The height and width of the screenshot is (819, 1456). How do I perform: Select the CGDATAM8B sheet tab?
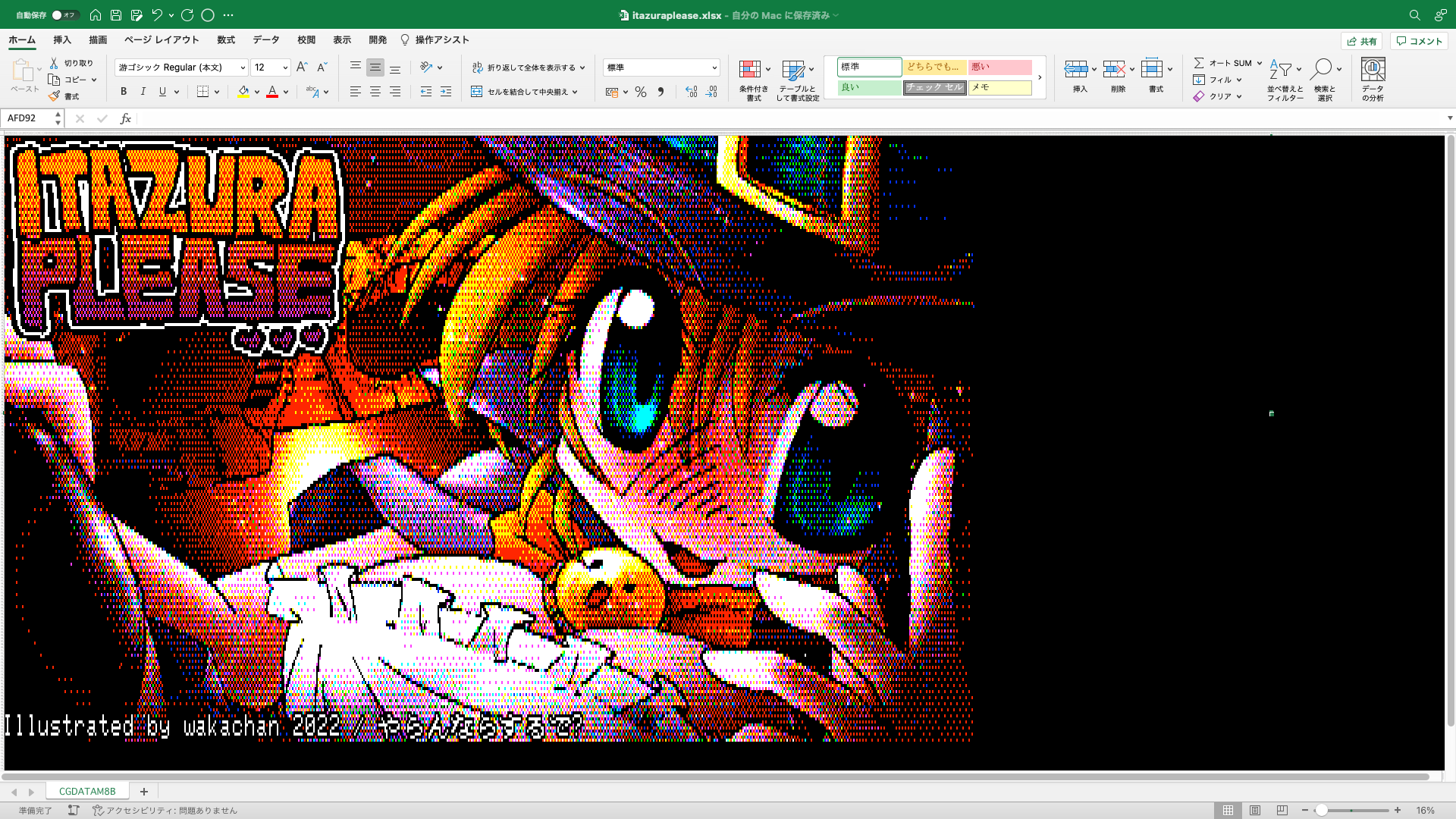pyautogui.click(x=87, y=791)
